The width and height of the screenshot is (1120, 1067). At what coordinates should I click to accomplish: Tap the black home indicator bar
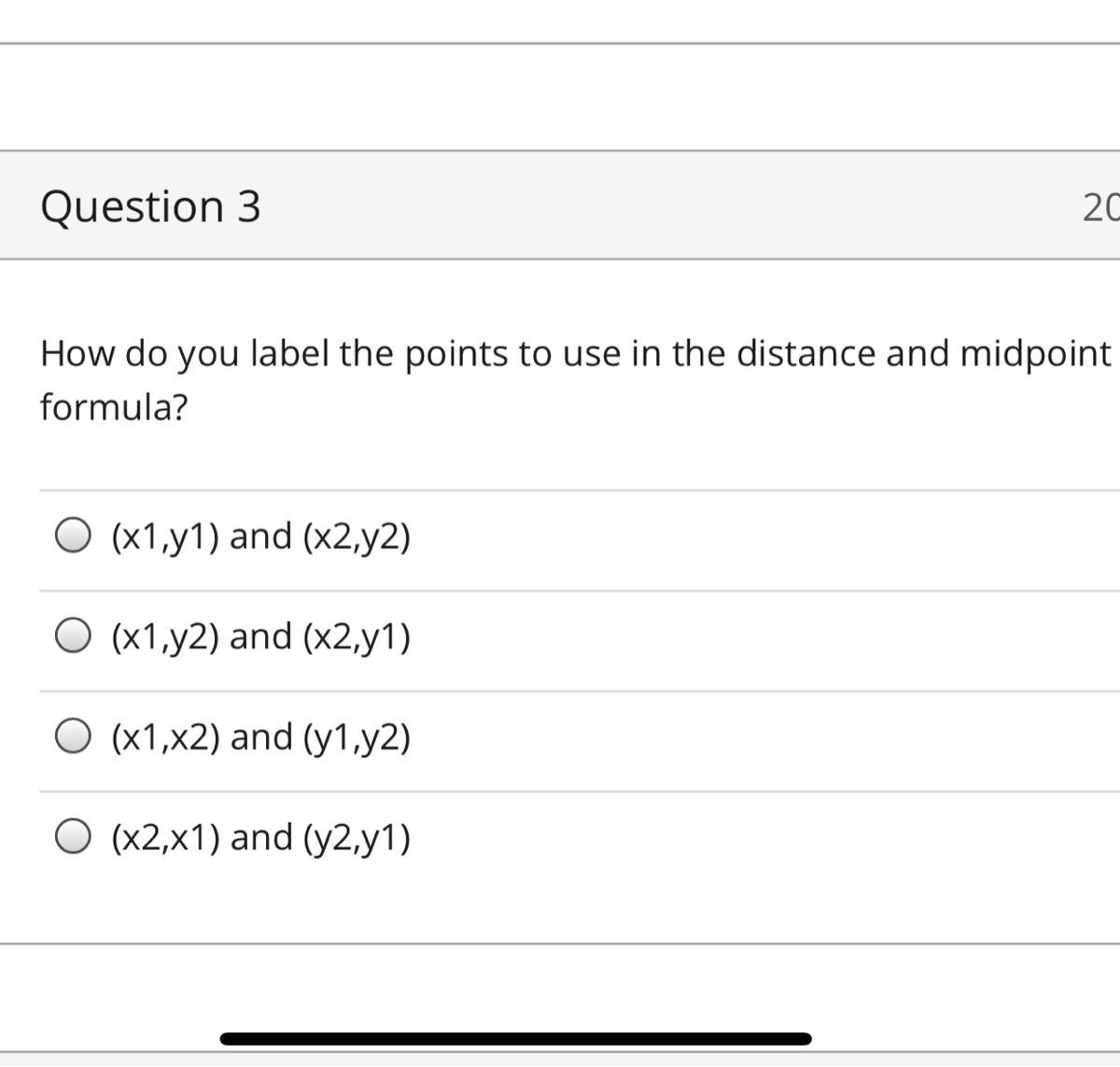tap(515, 1038)
